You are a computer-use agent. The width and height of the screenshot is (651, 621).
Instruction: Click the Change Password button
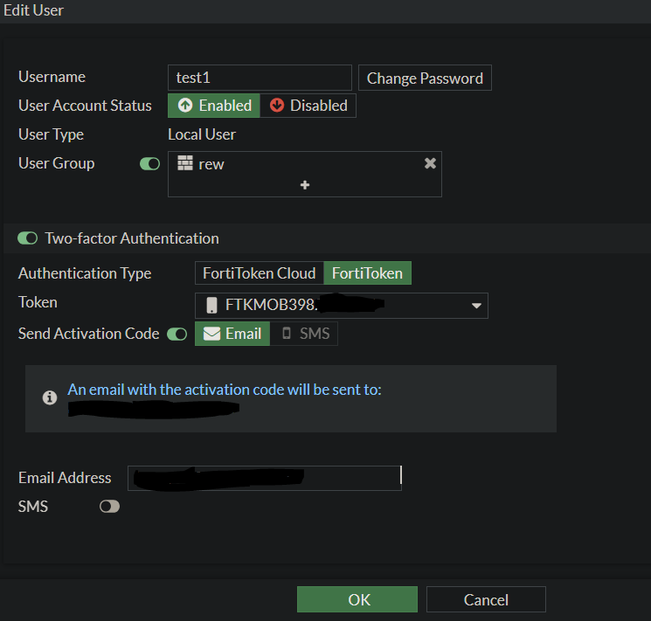(x=425, y=78)
